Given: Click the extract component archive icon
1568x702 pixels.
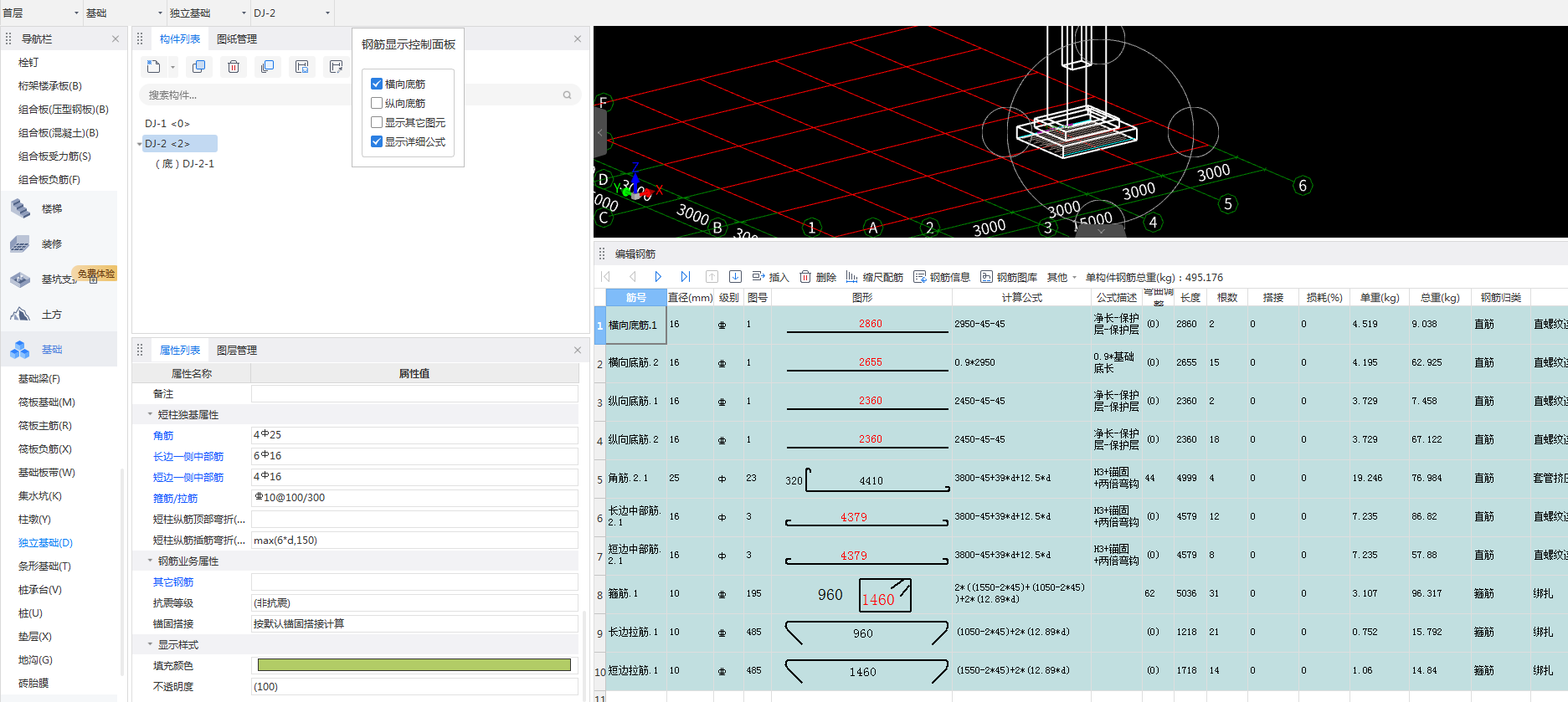Looking at the screenshot, I should coord(337,67).
